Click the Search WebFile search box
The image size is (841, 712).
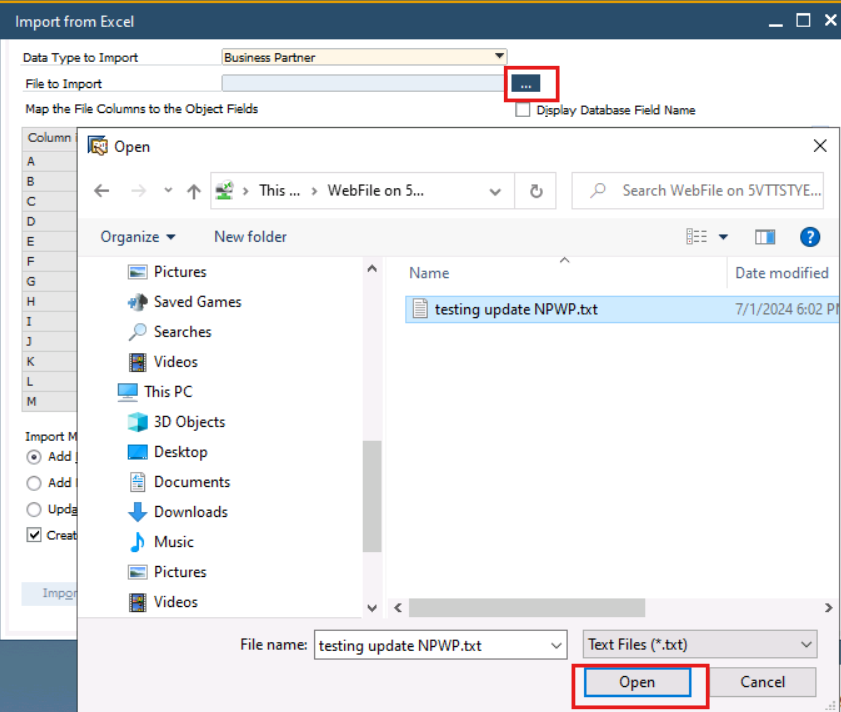tap(697, 190)
